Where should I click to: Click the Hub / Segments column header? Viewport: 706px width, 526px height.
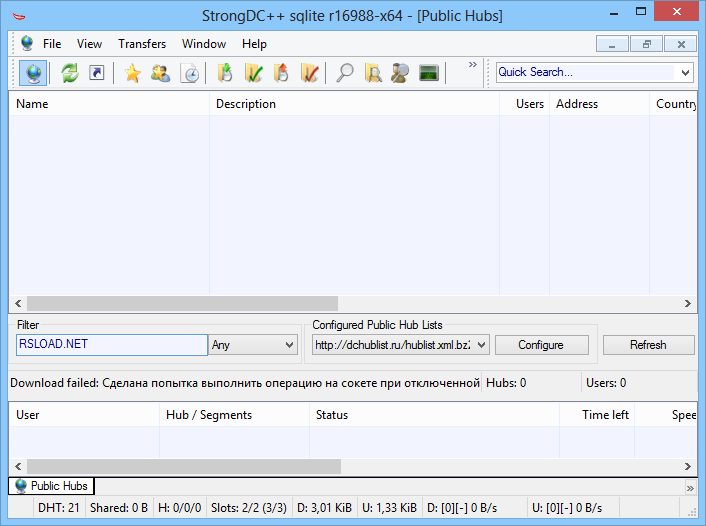point(235,415)
